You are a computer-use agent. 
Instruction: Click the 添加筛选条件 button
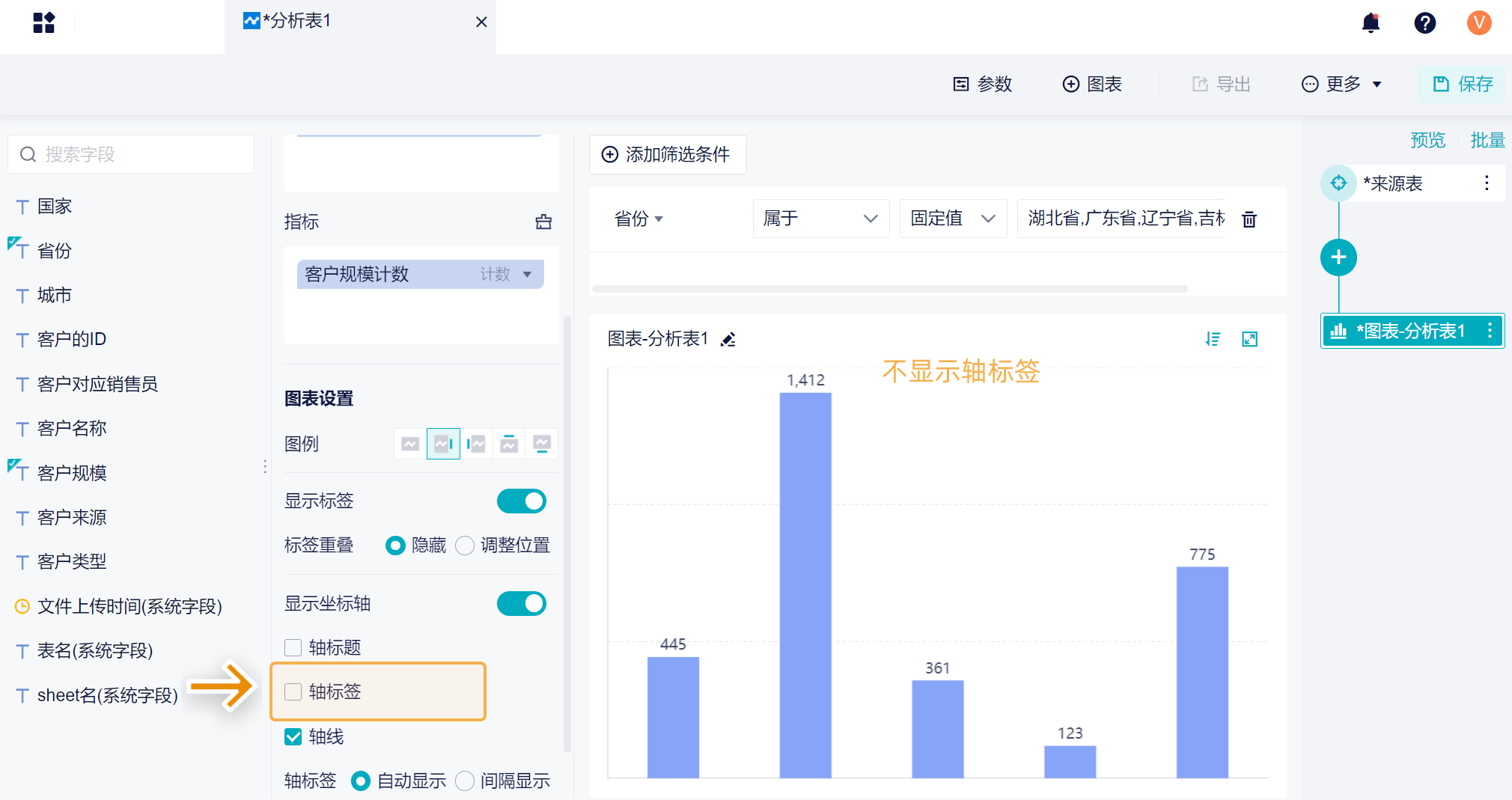click(667, 154)
